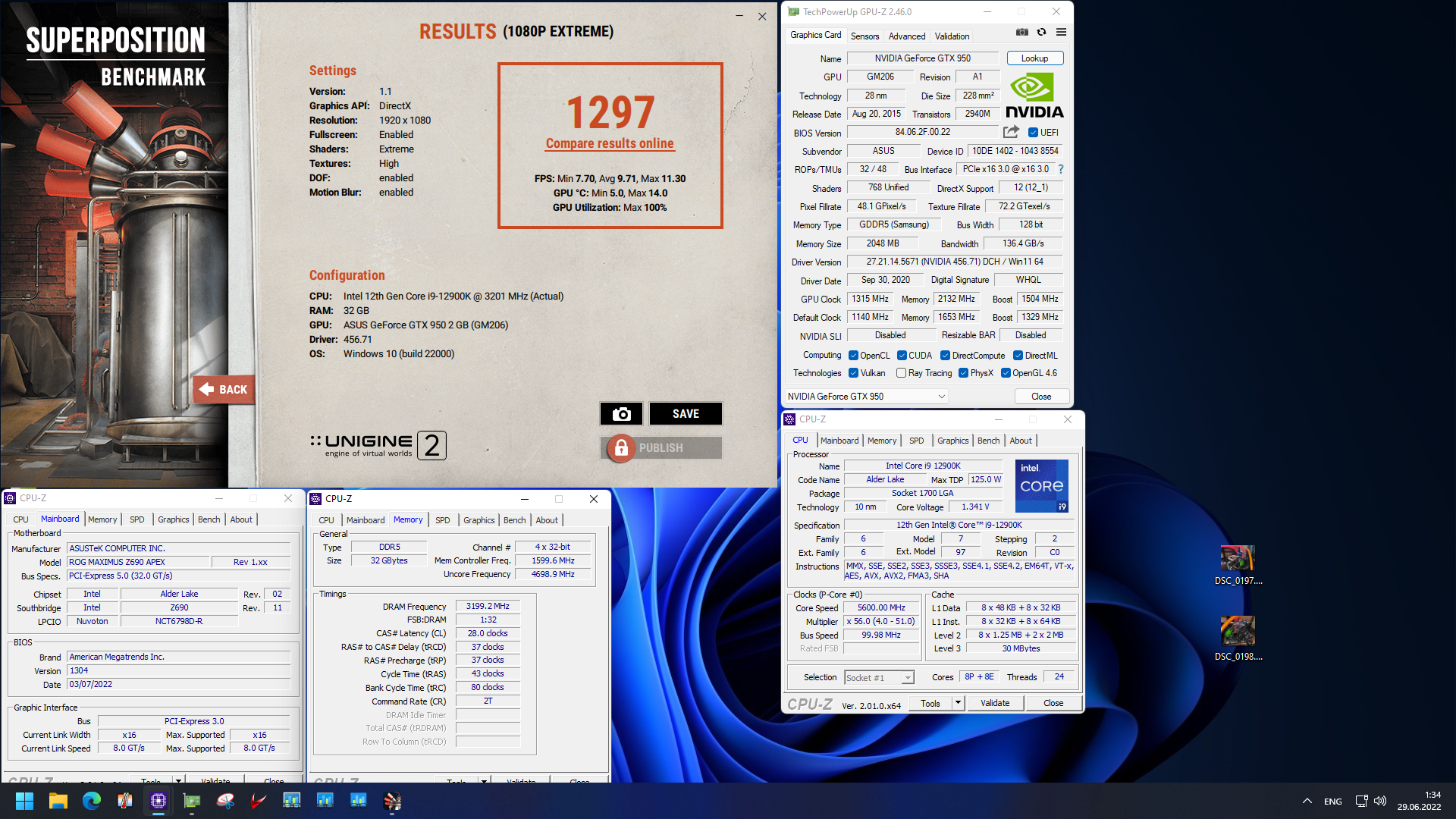Open About tab in CPU-Z Memory window
This screenshot has height=819, width=1456.
[x=547, y=520]
